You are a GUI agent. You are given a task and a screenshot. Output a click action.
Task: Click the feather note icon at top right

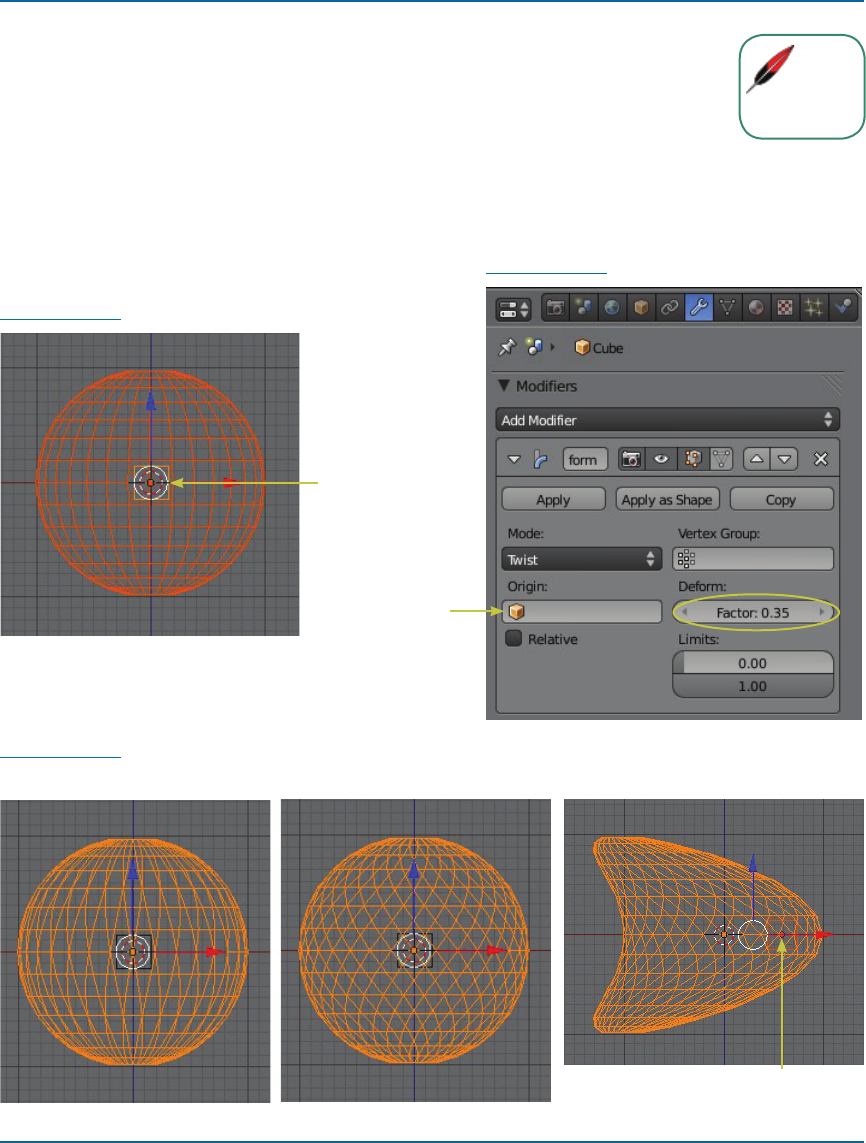[769, 70]
